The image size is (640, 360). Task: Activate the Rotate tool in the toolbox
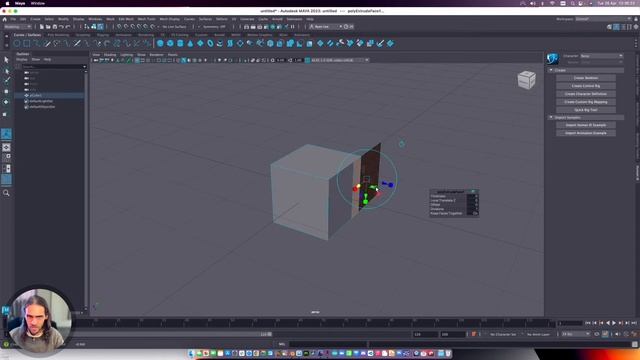[6, 102]
